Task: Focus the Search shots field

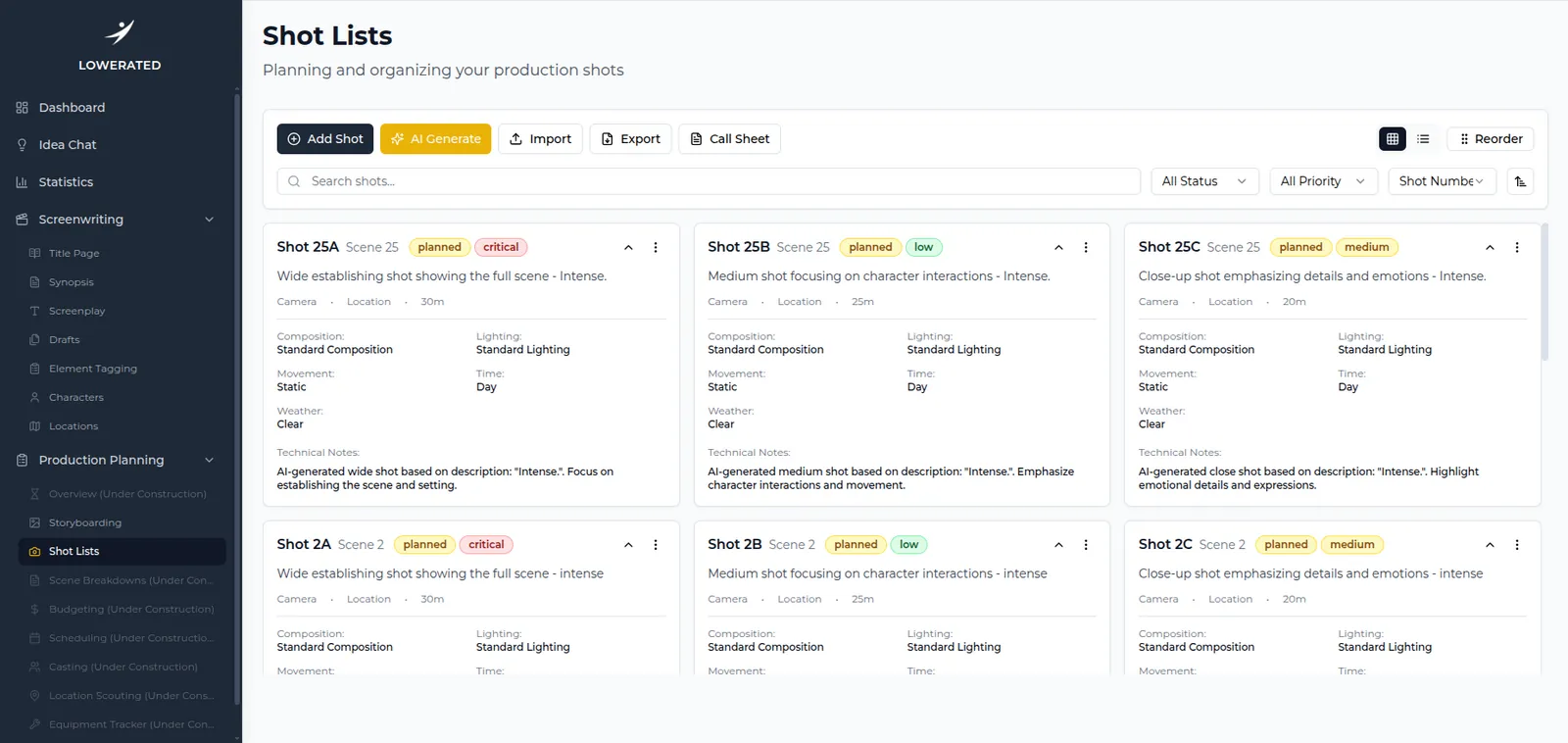Action: (709, 181)
